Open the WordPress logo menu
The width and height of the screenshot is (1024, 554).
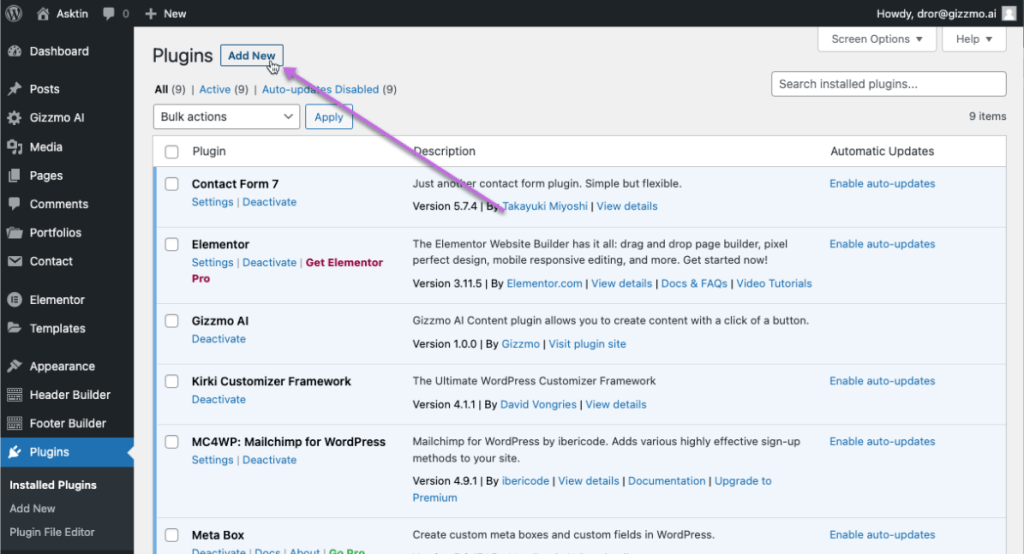coord(14,13)
